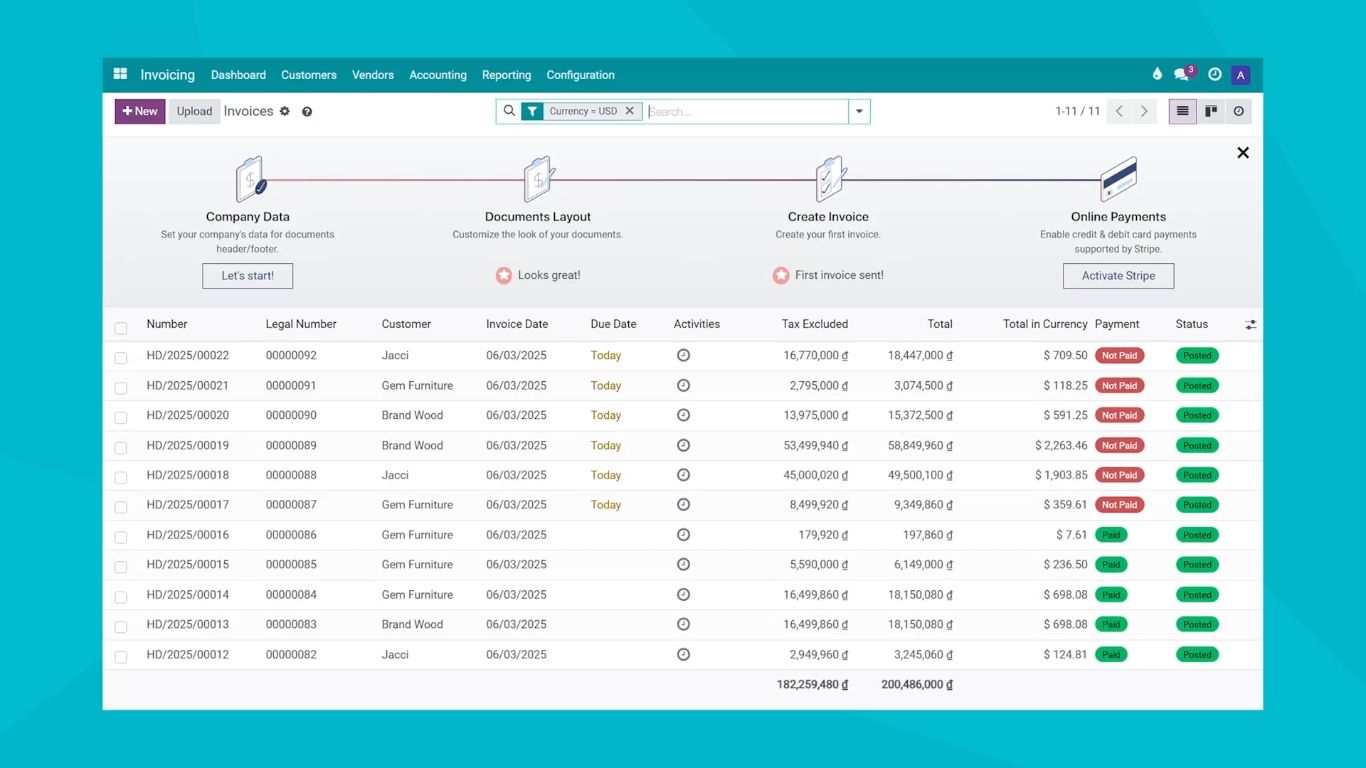Open adjustable column settings icon
Viewport: 1366px width, 768px height.
tap(1250, 324)
